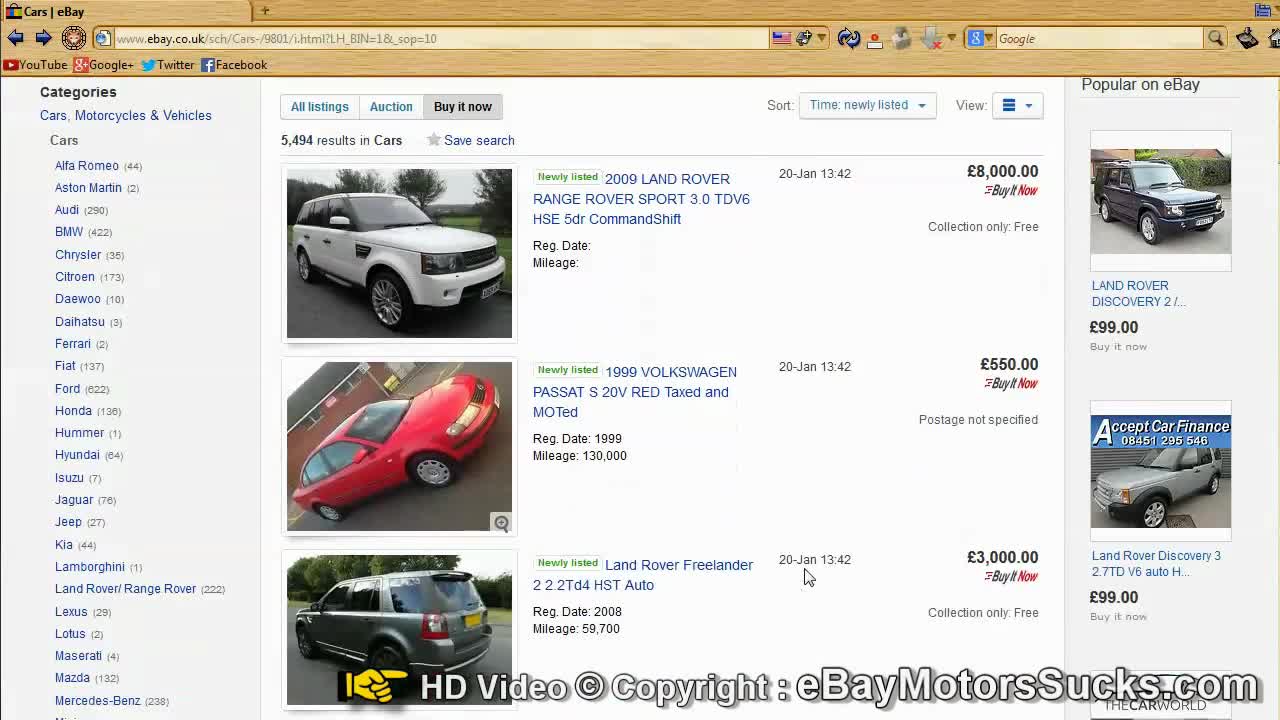Click the Cars subcategory heading
The image size is (1280, 720).
64,140
